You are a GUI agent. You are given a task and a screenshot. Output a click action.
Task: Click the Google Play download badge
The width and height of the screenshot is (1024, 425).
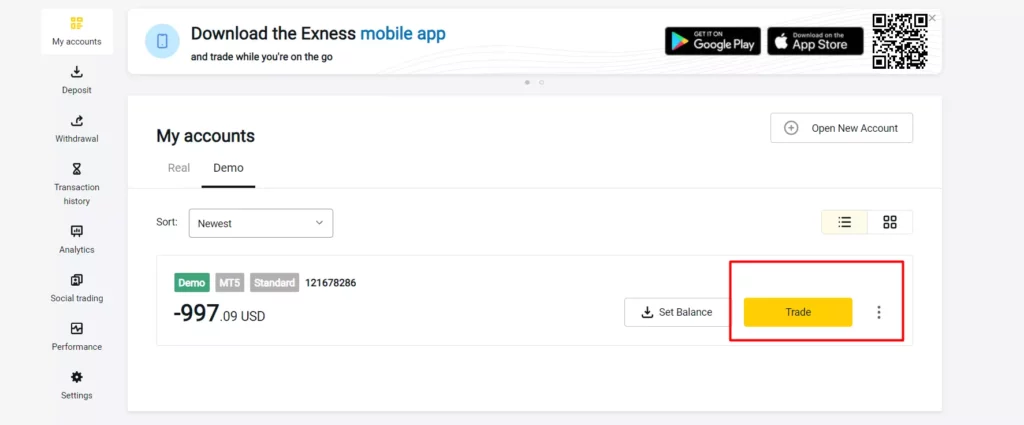coord(712,41)
